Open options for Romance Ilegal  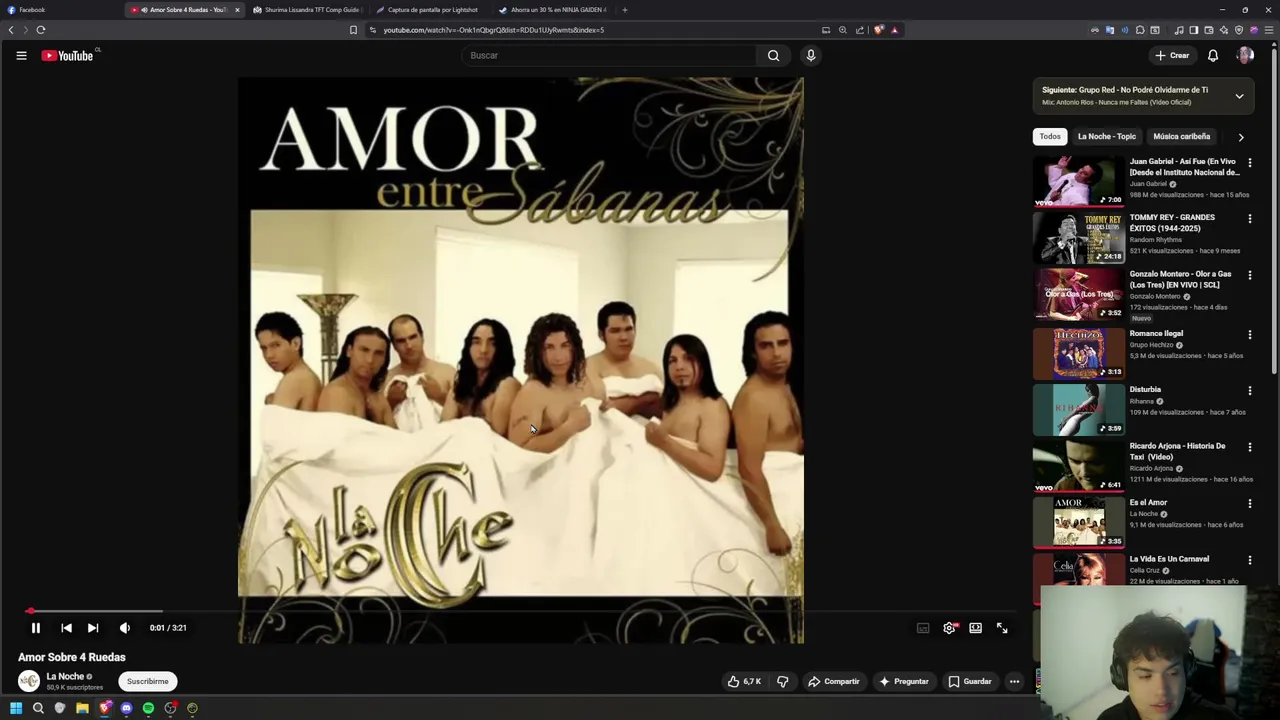1249,334
